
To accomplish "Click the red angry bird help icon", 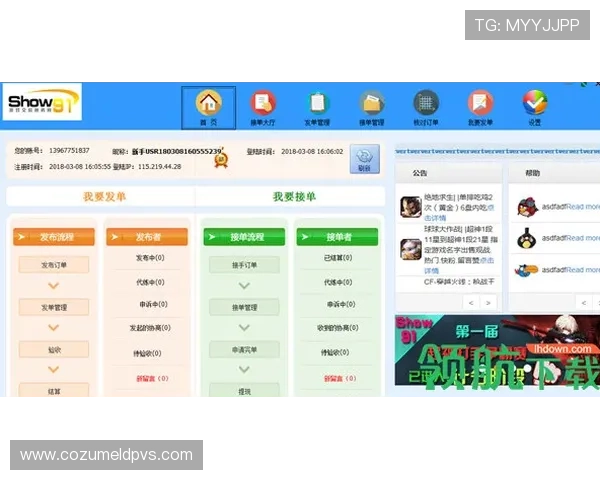I will pyautogui.click(x=528, y=207).
